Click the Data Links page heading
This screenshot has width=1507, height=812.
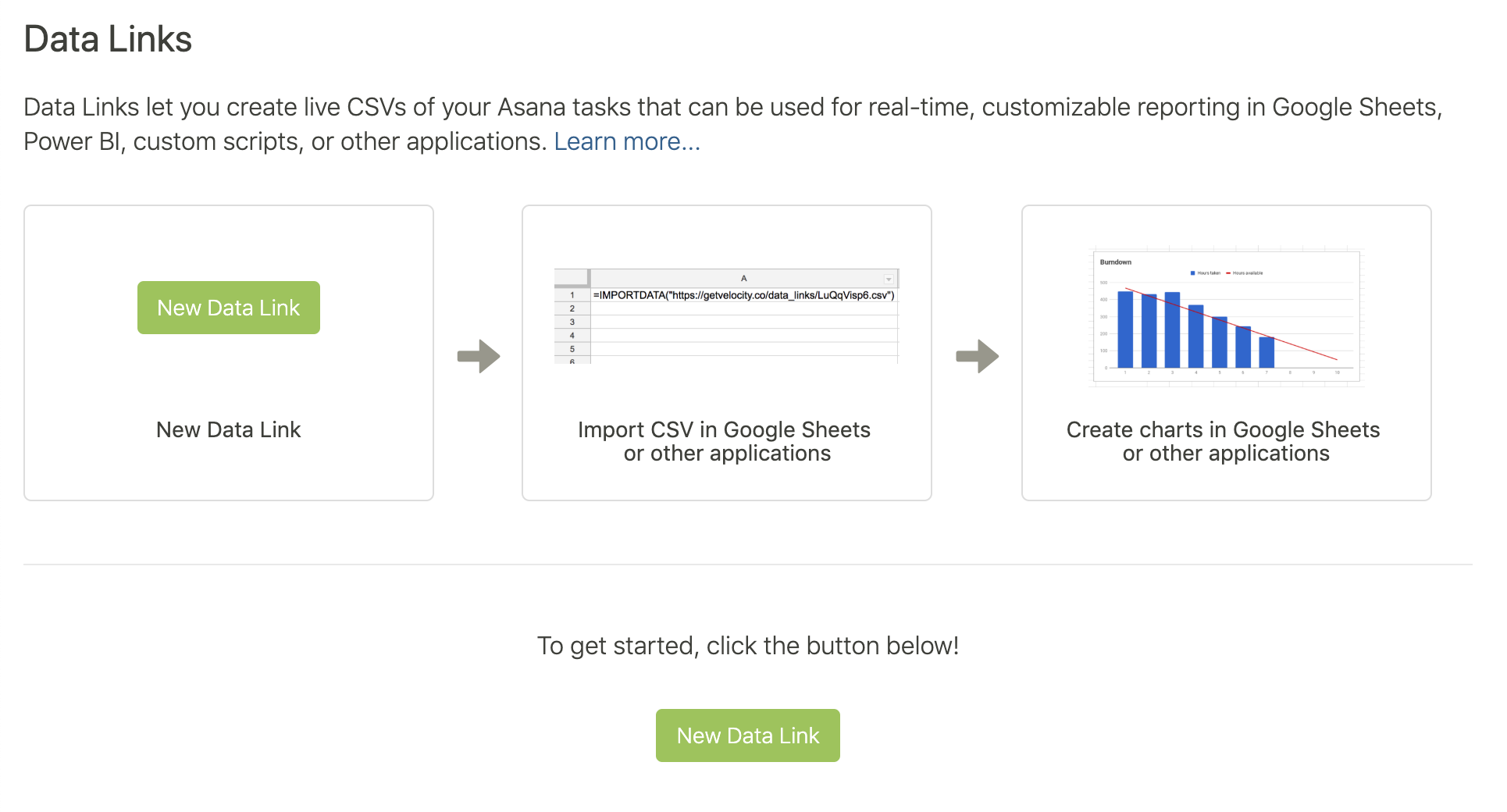click(x=108, y=39)
